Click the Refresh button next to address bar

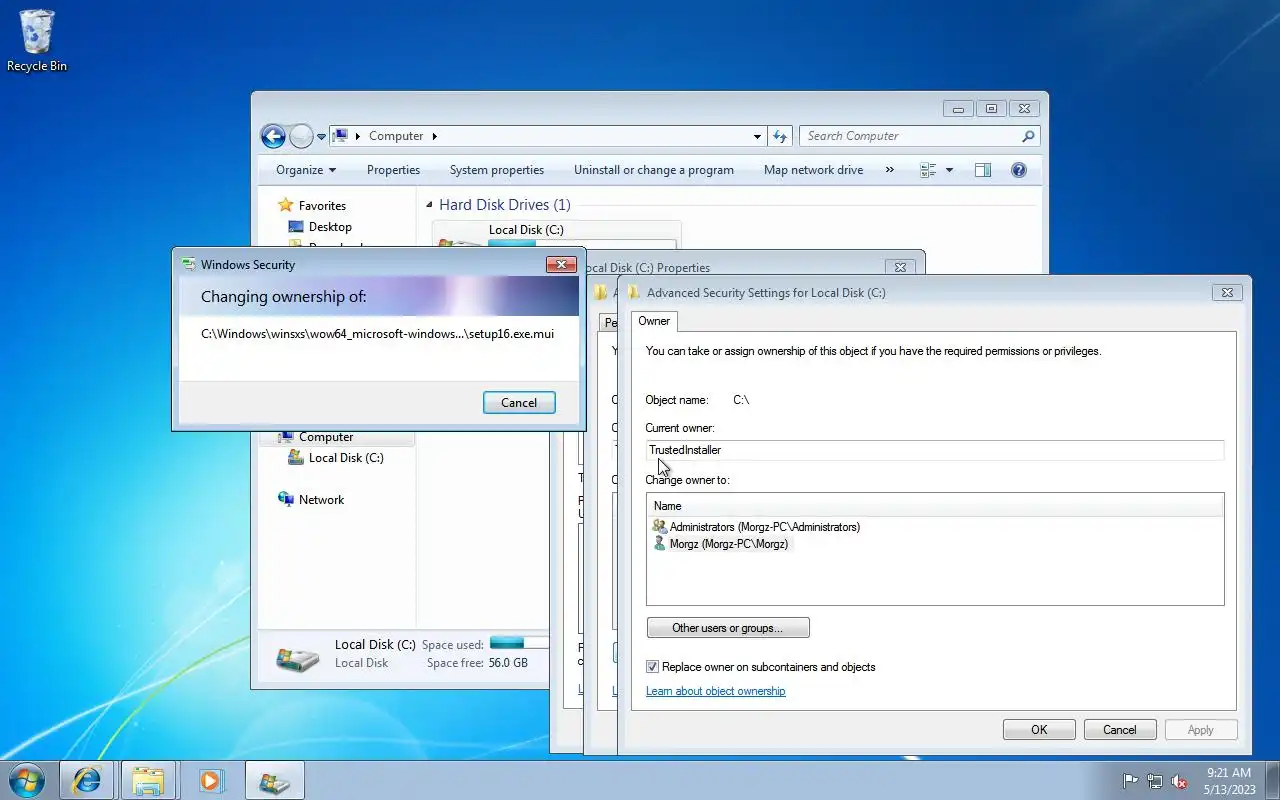[x=781, y=136]
